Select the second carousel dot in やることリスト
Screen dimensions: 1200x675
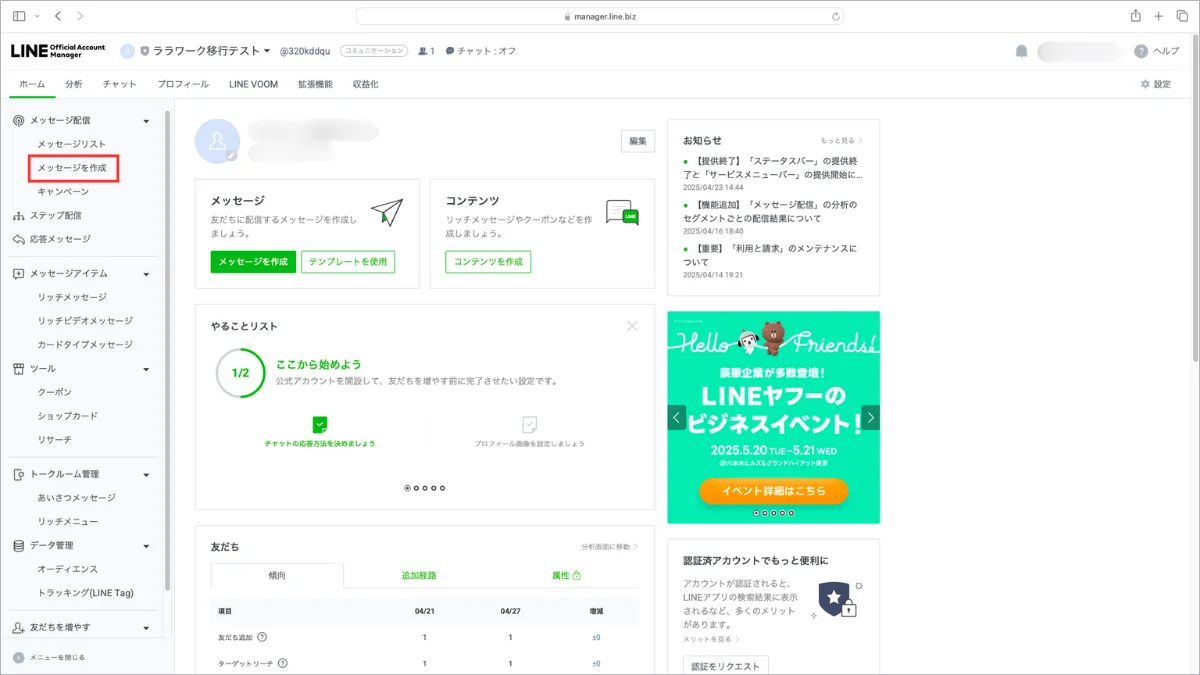tap(416, 488)
